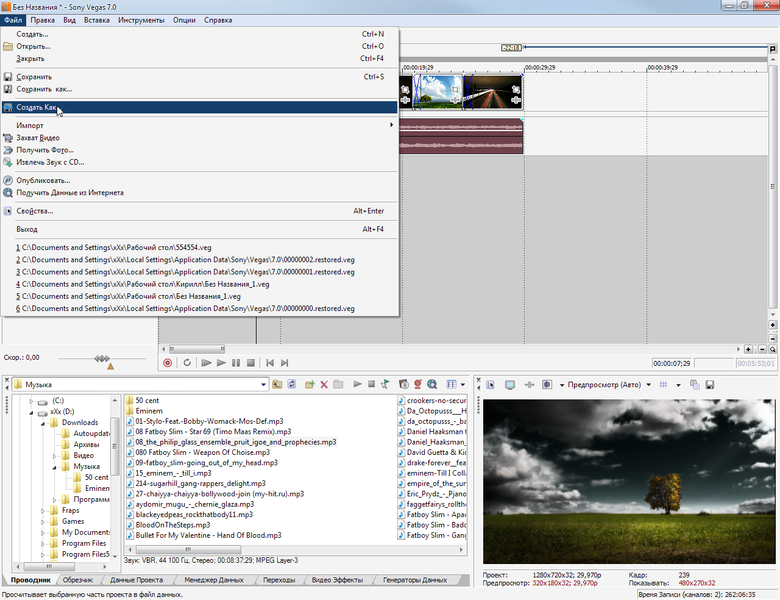Click the cursor position field 00:00:07;29
The width and height of the screenshot is (780, 600).
click(672, 363)
